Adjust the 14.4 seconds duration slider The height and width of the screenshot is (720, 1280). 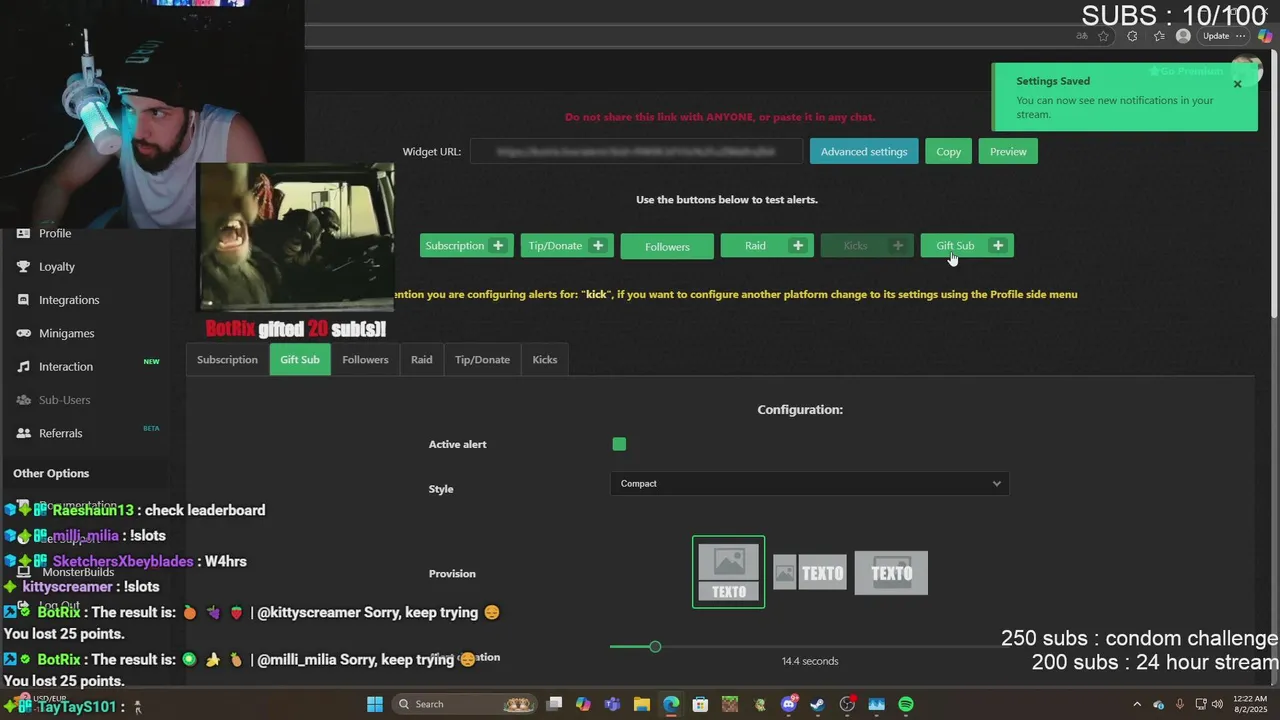pyautogui.click(x=655, y=647)
